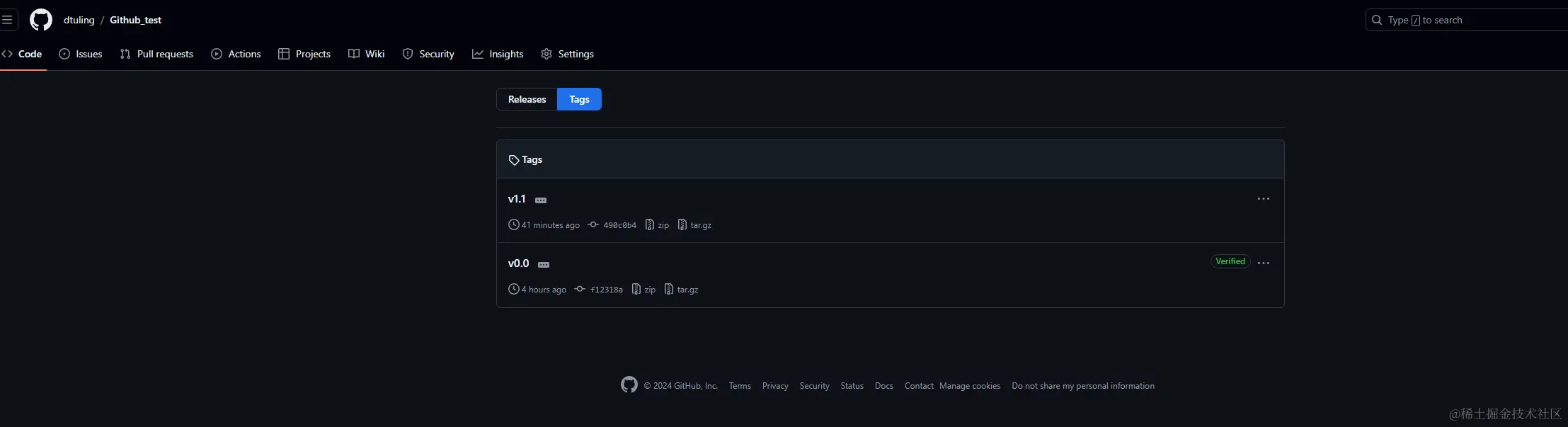
Task: Expand v1.1 tag message ellipsis
Action: tap(541, 200)
